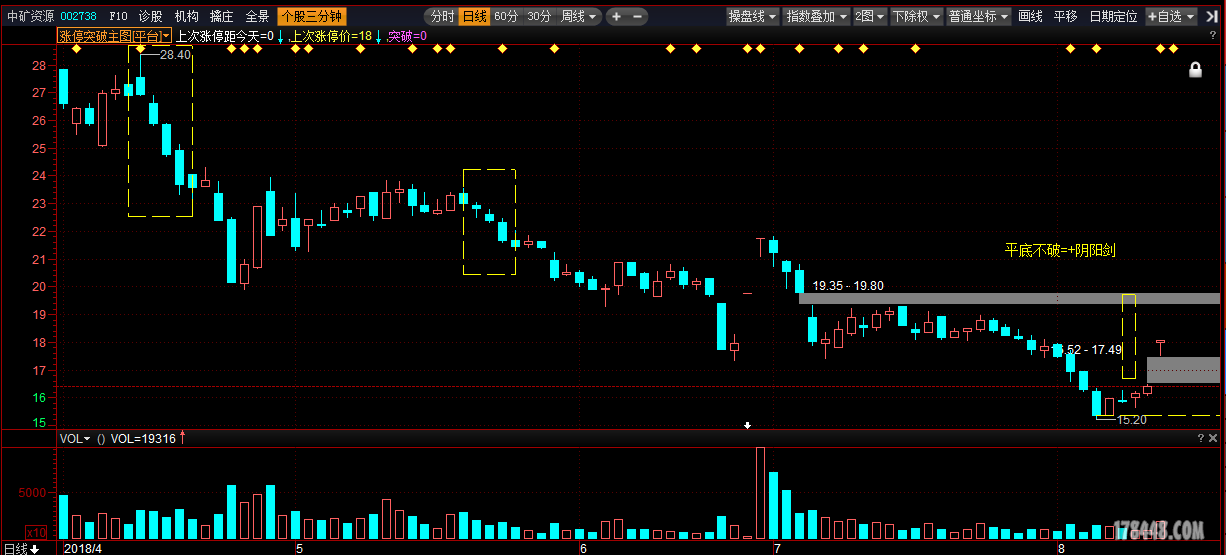Zoom out chart with minus button
Image resolution: width=1226 pixels, height=555 pixels.
point(637,17)
